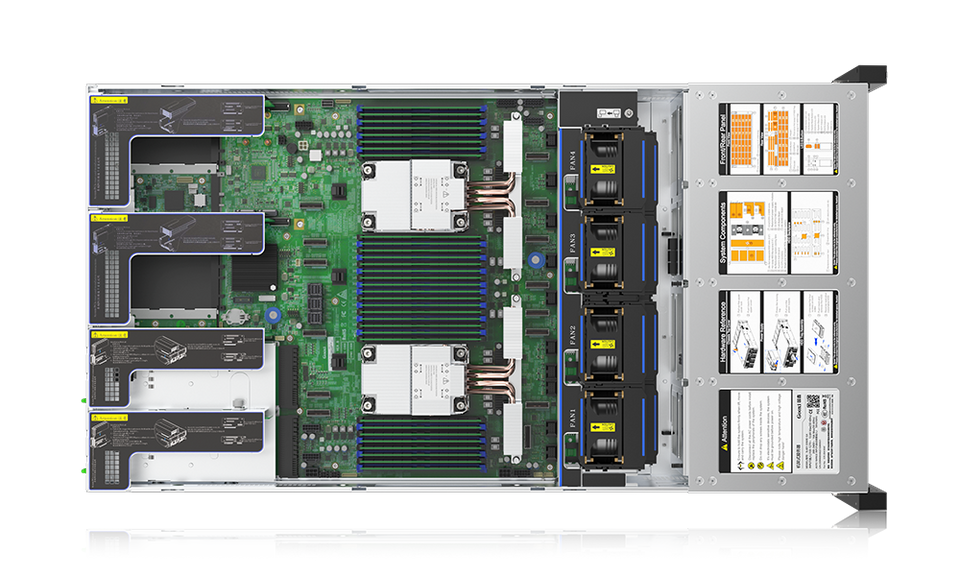The image size is (960, 576).
Task: Click the coin cell battery on motherboard
Action: 233,314
